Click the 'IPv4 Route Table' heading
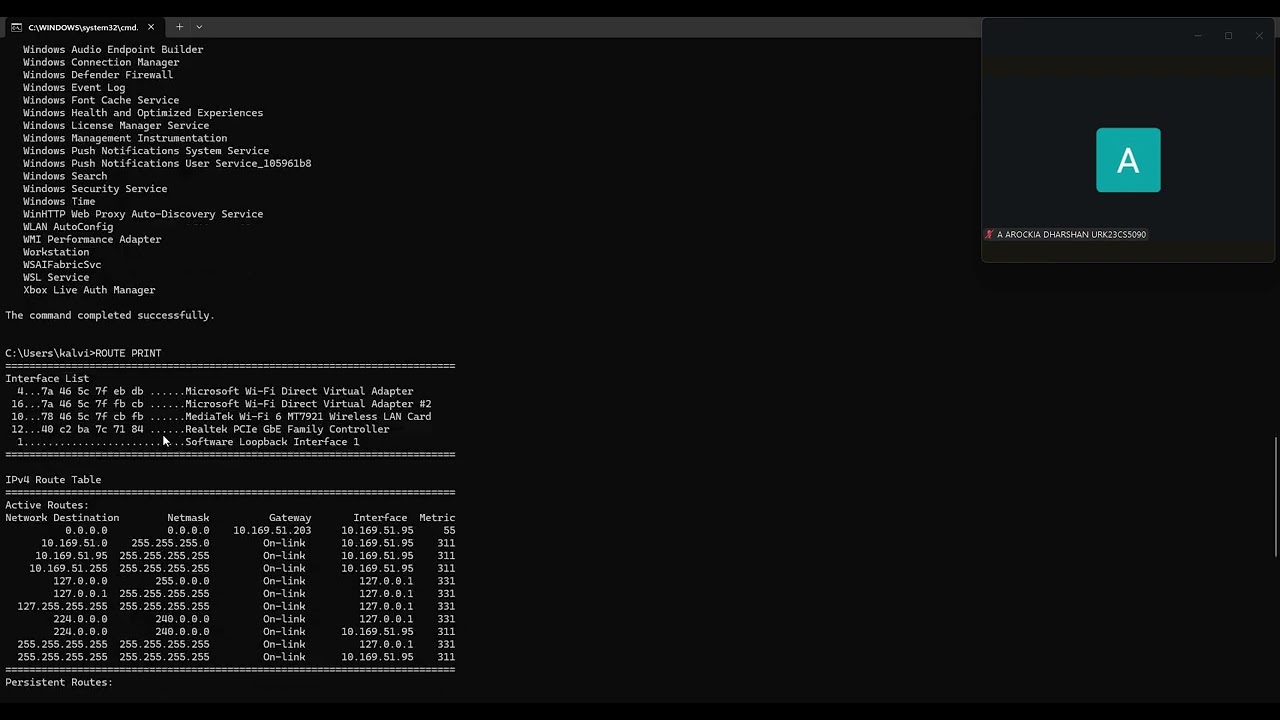Screen dimensions: 1280x720 pyautogui.click(x=53, y=480)
